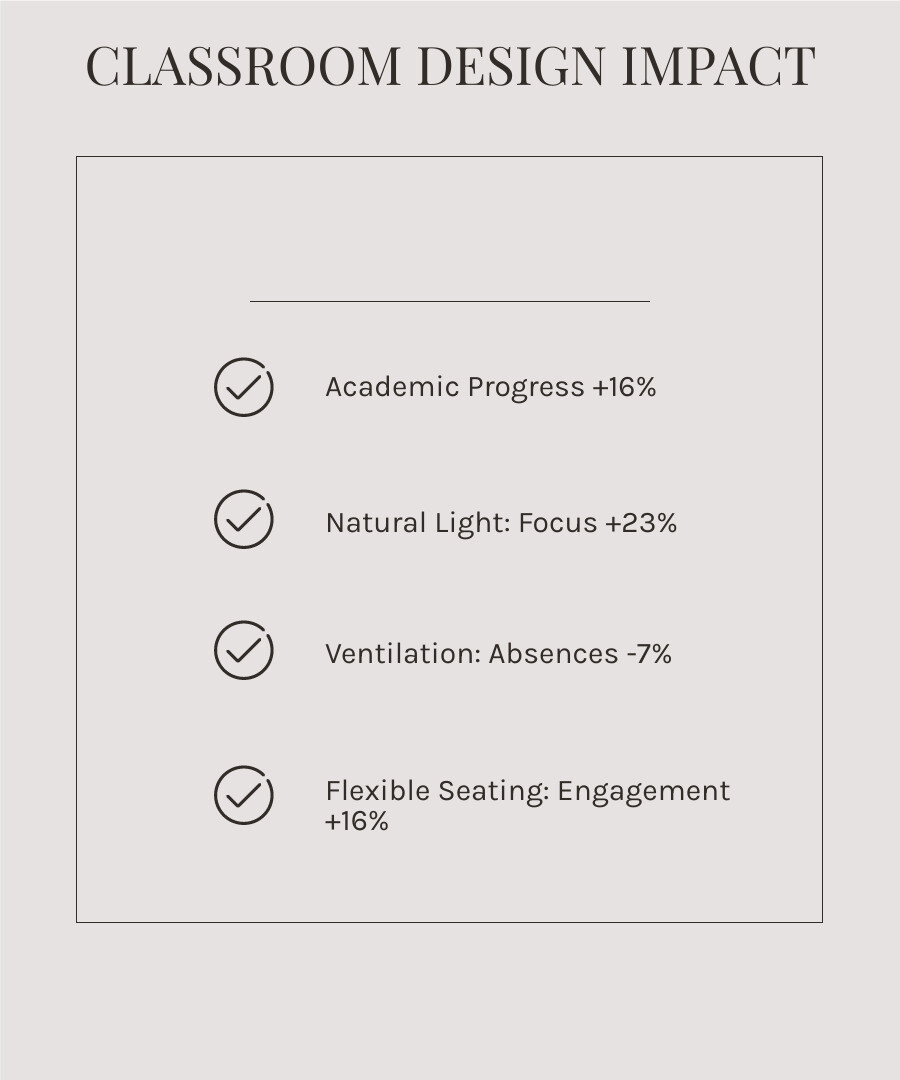Click the +16% value after Academic Progress
Screen dimensions: 900x1080
(624, 387)
